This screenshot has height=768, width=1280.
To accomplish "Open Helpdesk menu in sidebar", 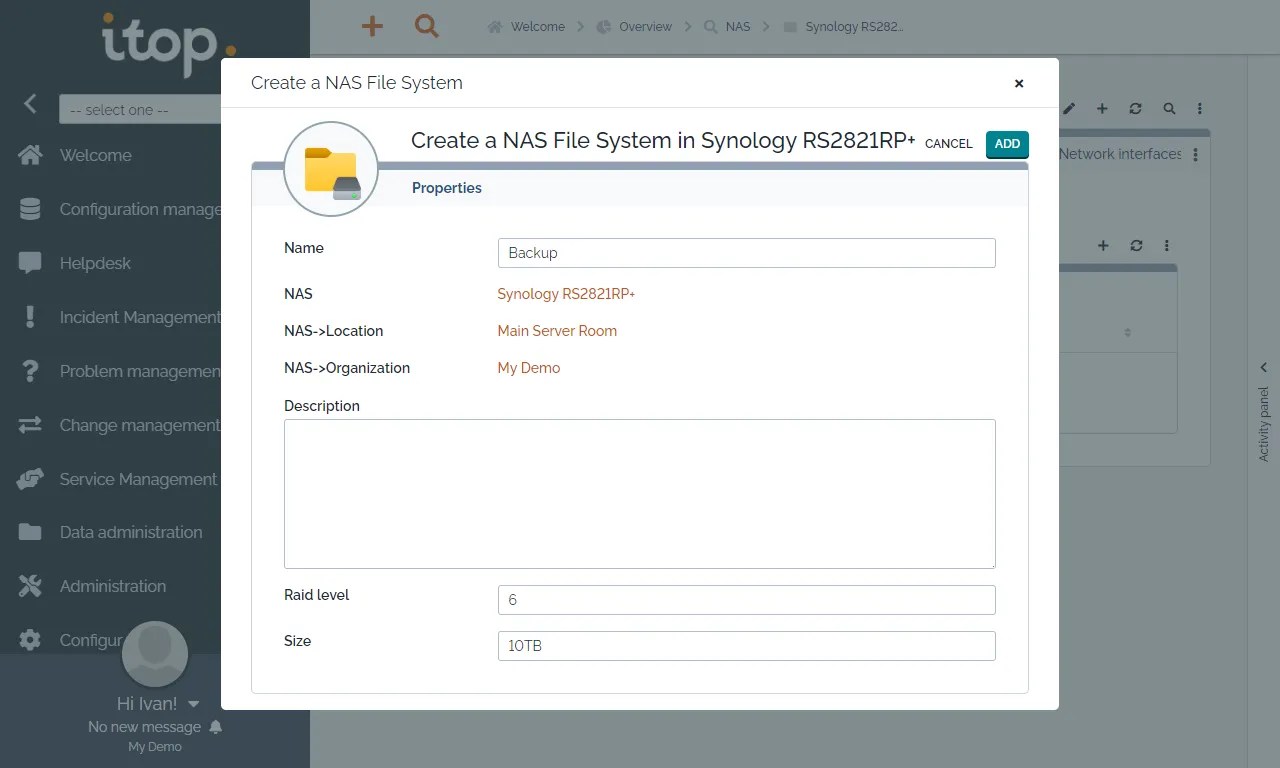I will point(95,263).
